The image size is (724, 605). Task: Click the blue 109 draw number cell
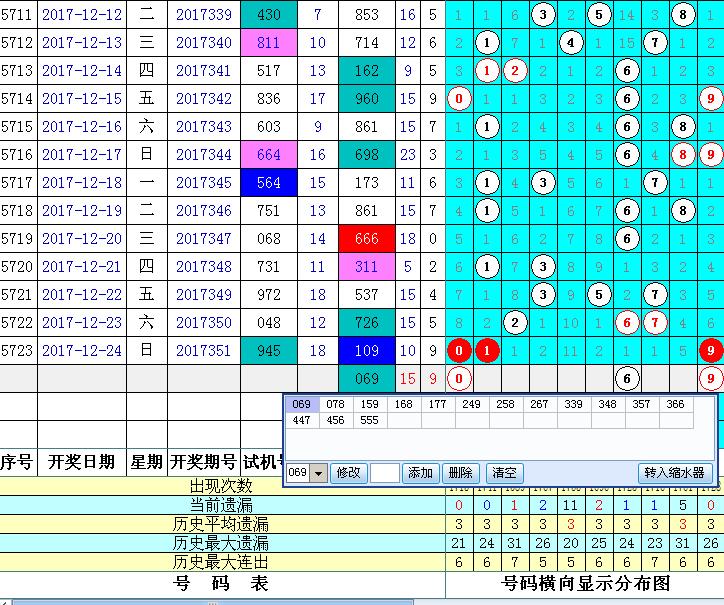367,351
